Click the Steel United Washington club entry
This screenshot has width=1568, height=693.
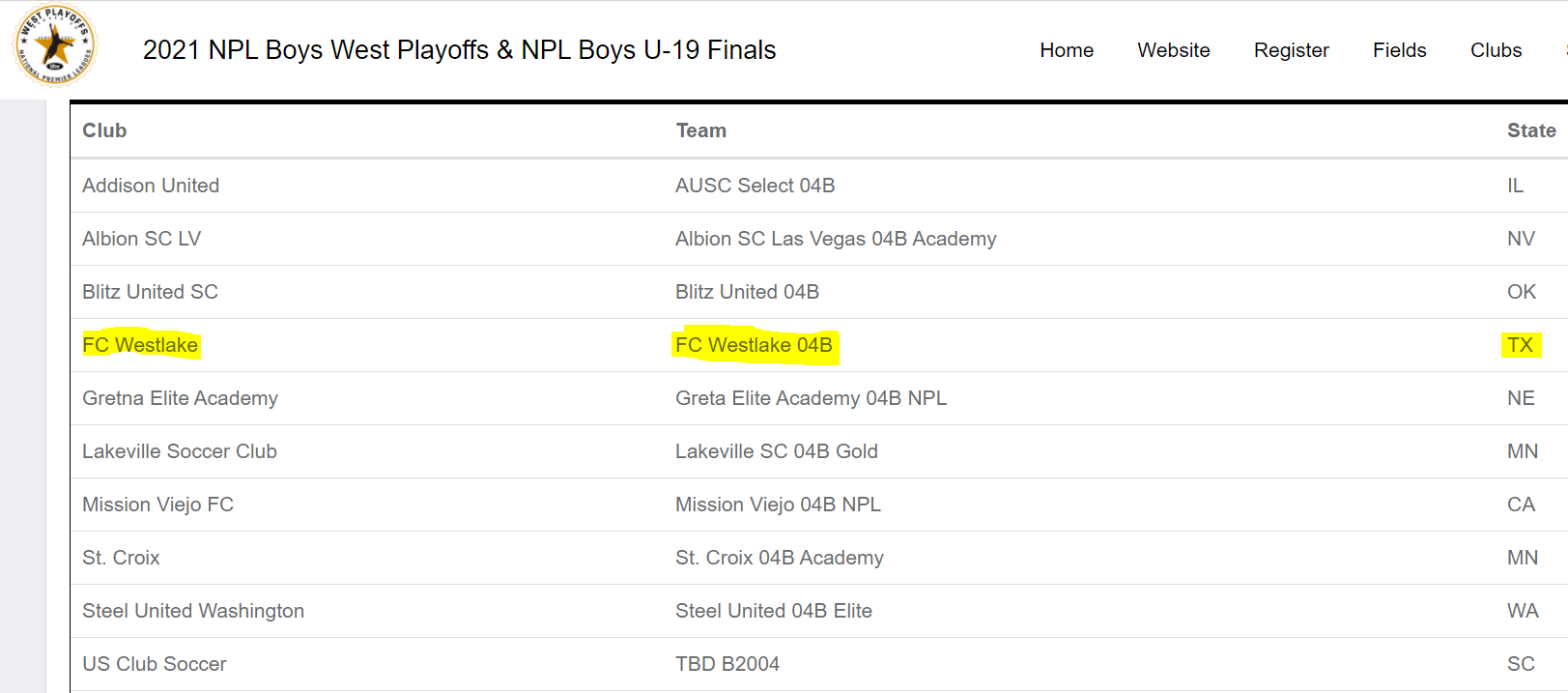point(193,611)
